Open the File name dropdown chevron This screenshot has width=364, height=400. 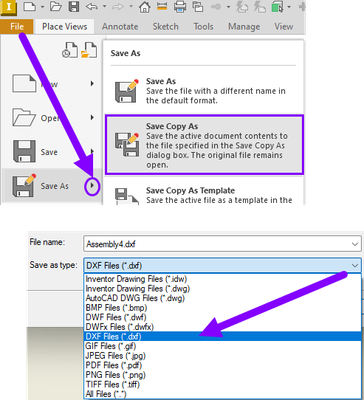pyautogui.click(x=355, y=244)
